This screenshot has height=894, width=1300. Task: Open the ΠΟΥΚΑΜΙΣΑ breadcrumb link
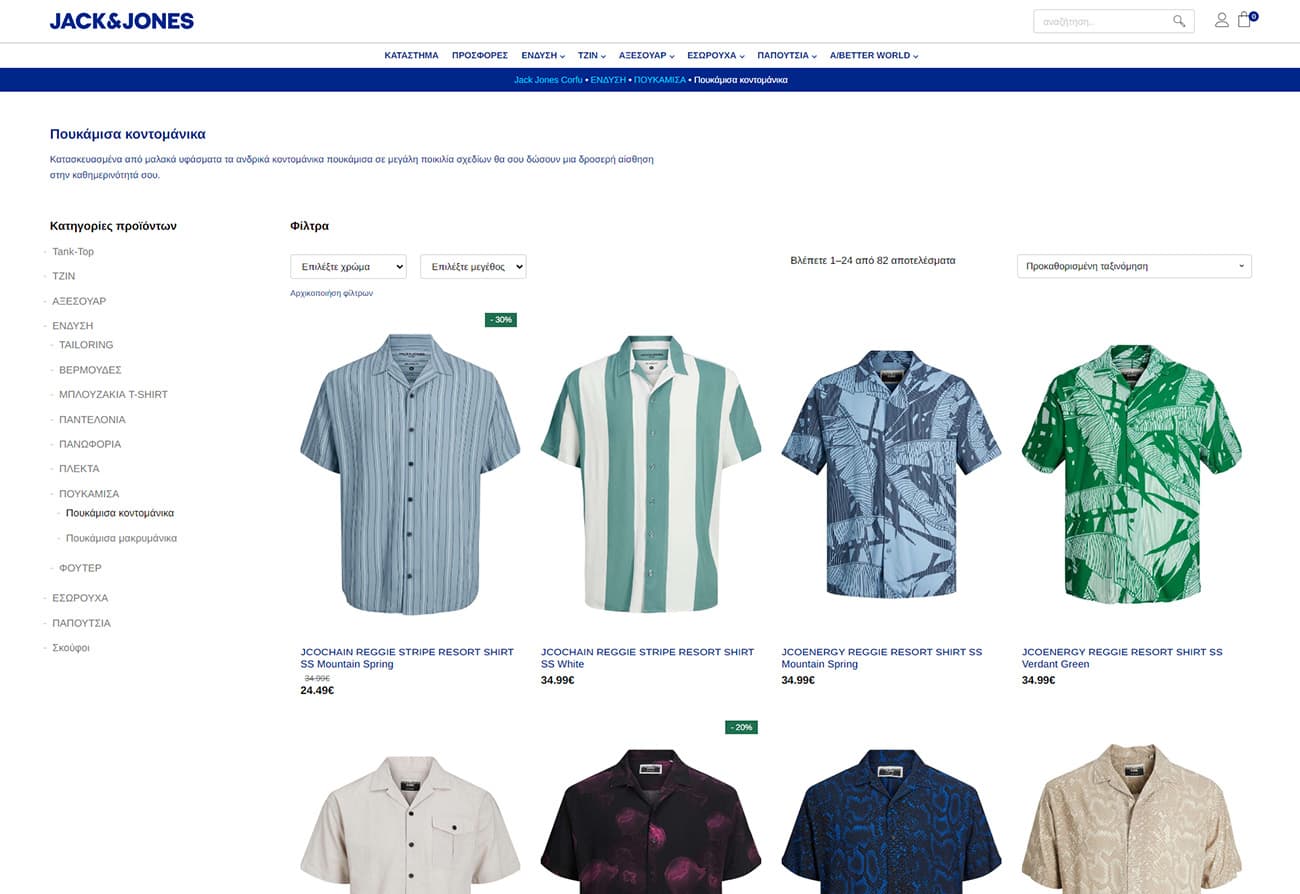click(x=660, y=80)
